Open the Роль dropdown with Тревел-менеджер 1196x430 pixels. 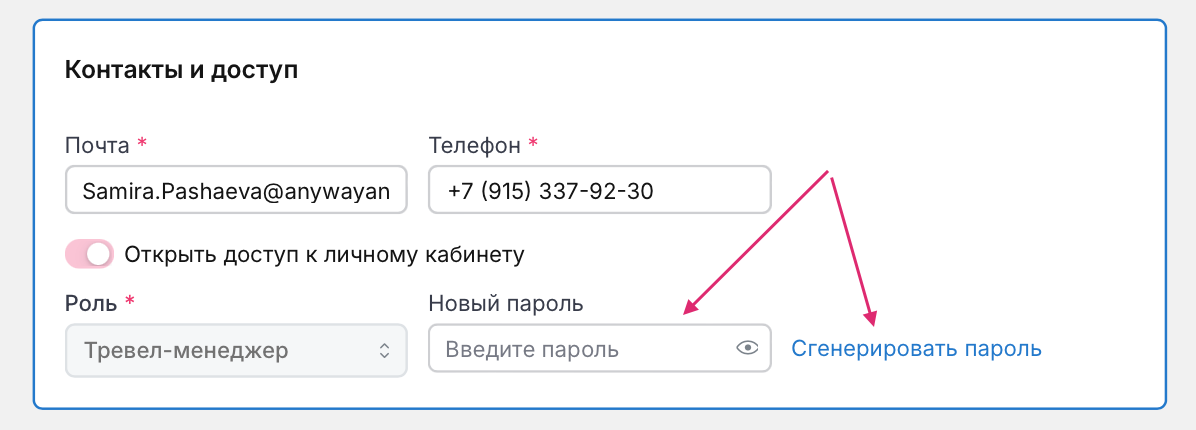point(235,350)
